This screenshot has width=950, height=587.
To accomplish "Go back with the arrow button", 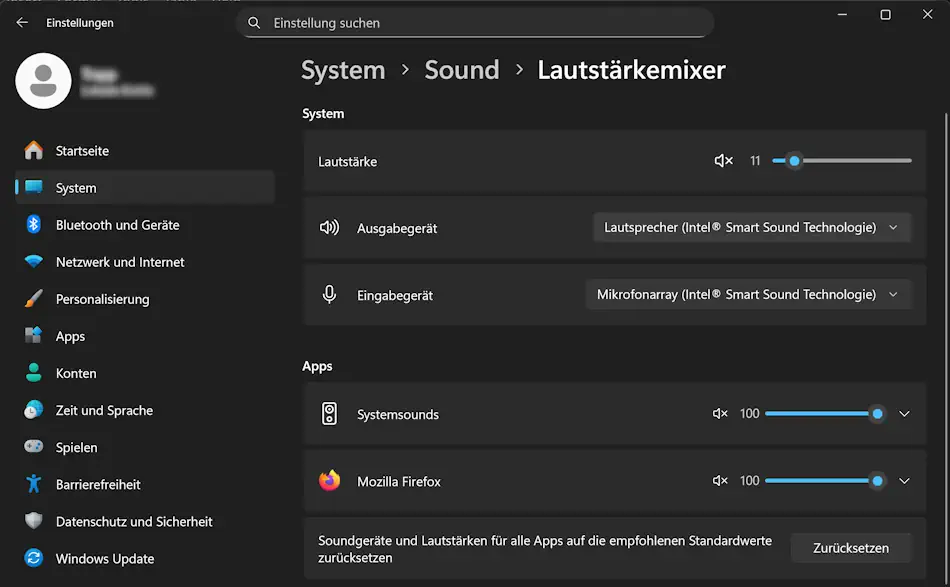I will coord(20,22).
